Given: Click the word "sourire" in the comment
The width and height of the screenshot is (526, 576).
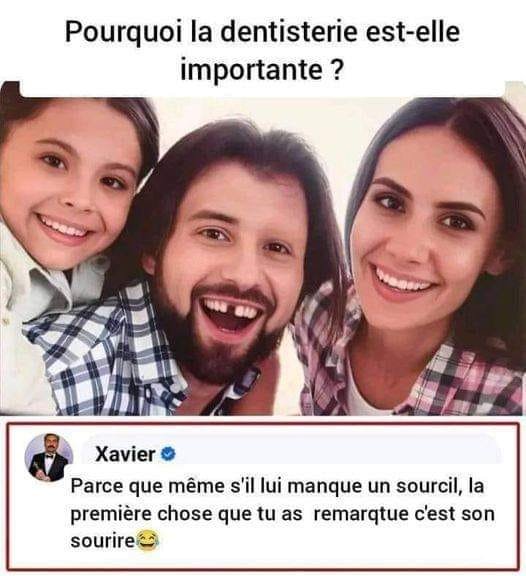Looking at the screenshot, I should [103, 541].
